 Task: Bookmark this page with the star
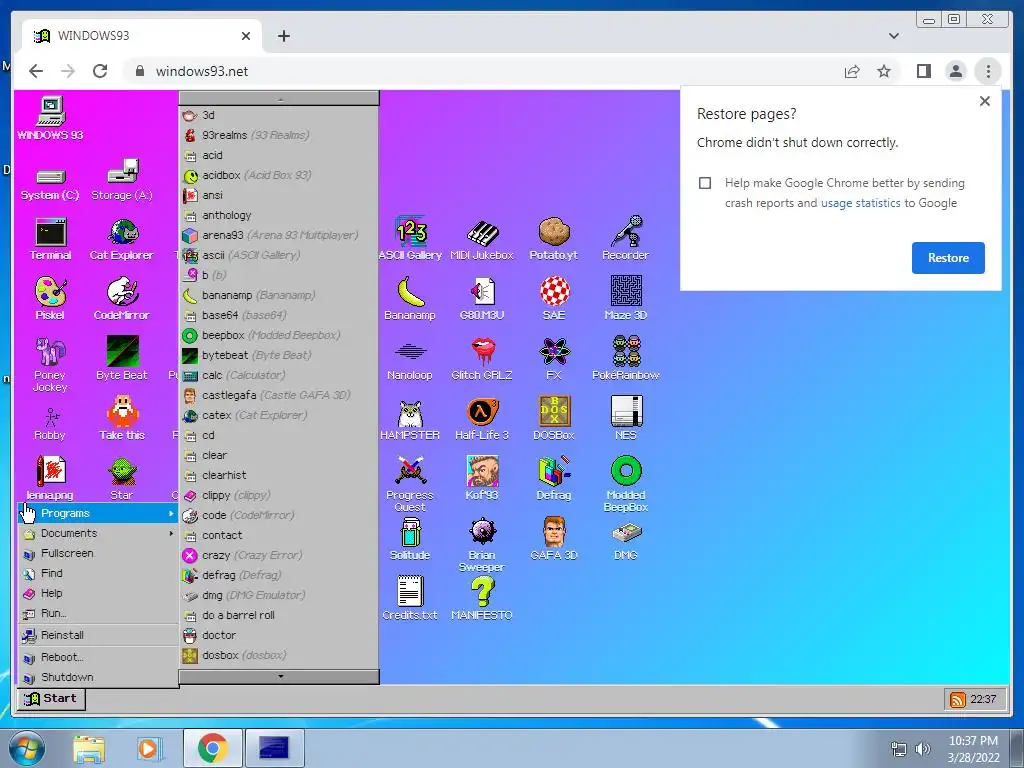click(x=884, y=71)
